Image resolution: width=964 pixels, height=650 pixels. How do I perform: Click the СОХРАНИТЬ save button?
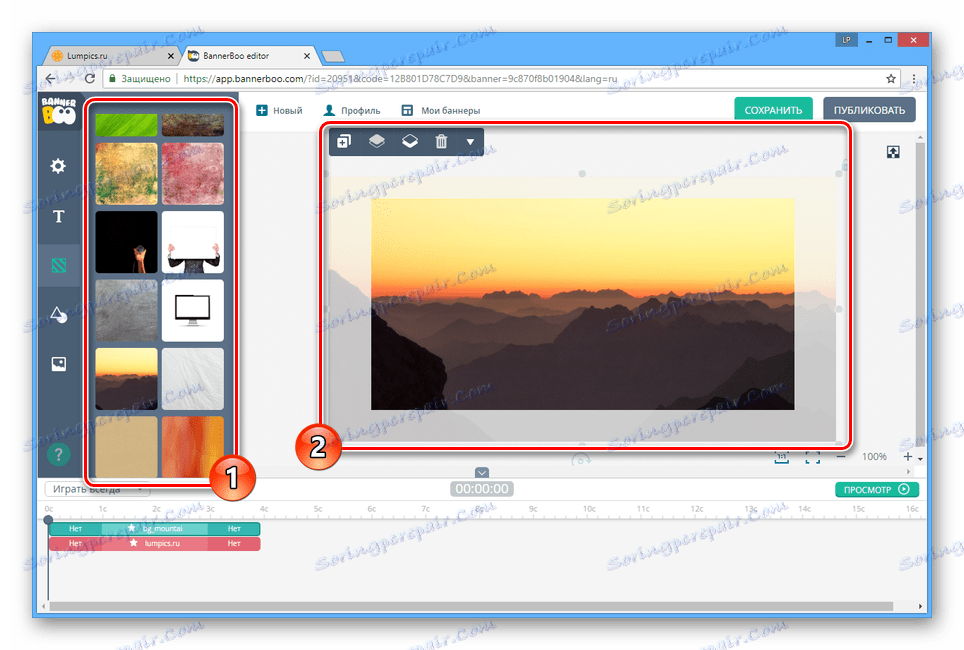point(773,109)
